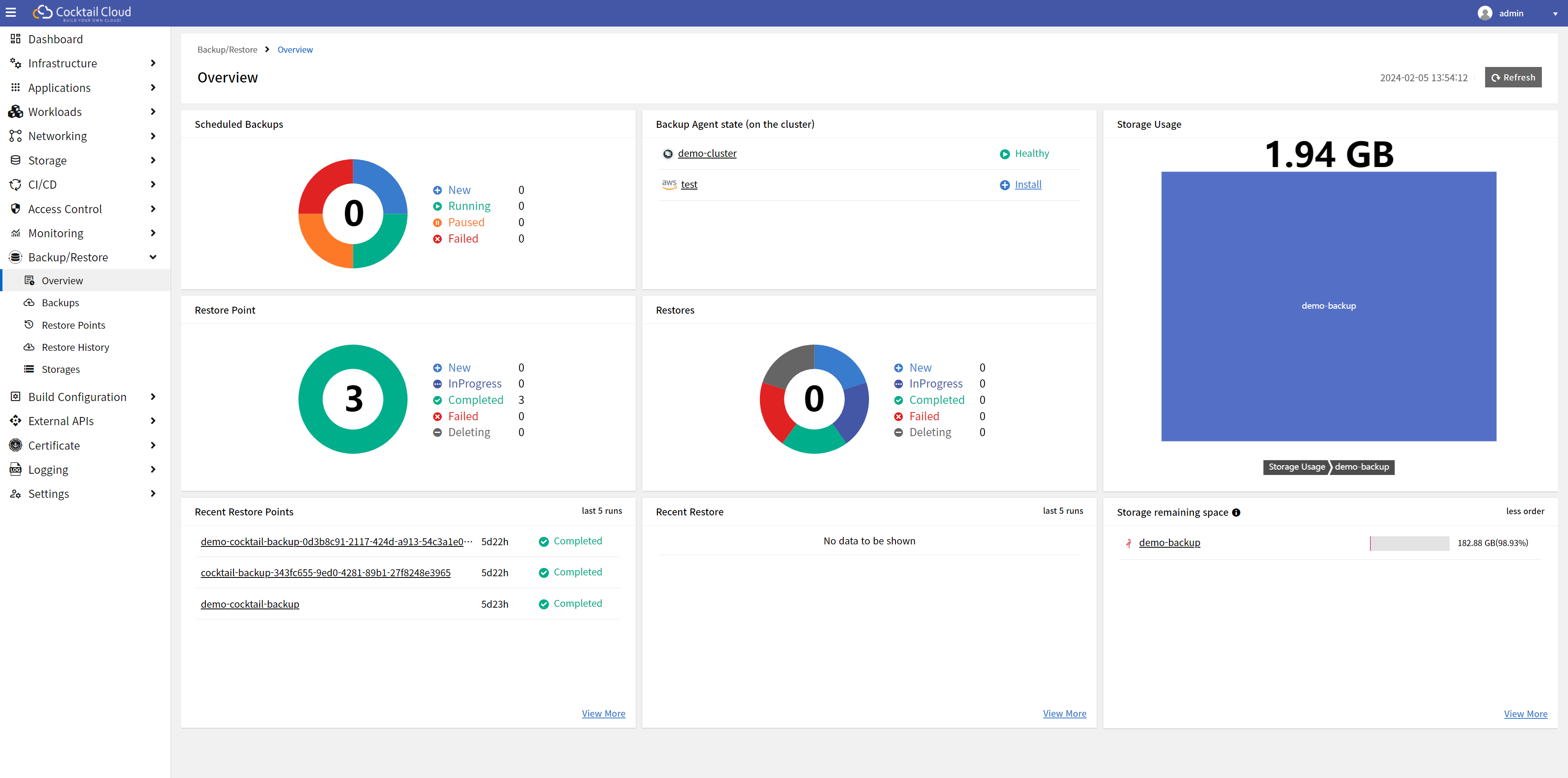Image resolution: width=1568 pixels, height=778 pixels.
Task: Click the Dashboard sidebar icon
Action: point(15,39)
